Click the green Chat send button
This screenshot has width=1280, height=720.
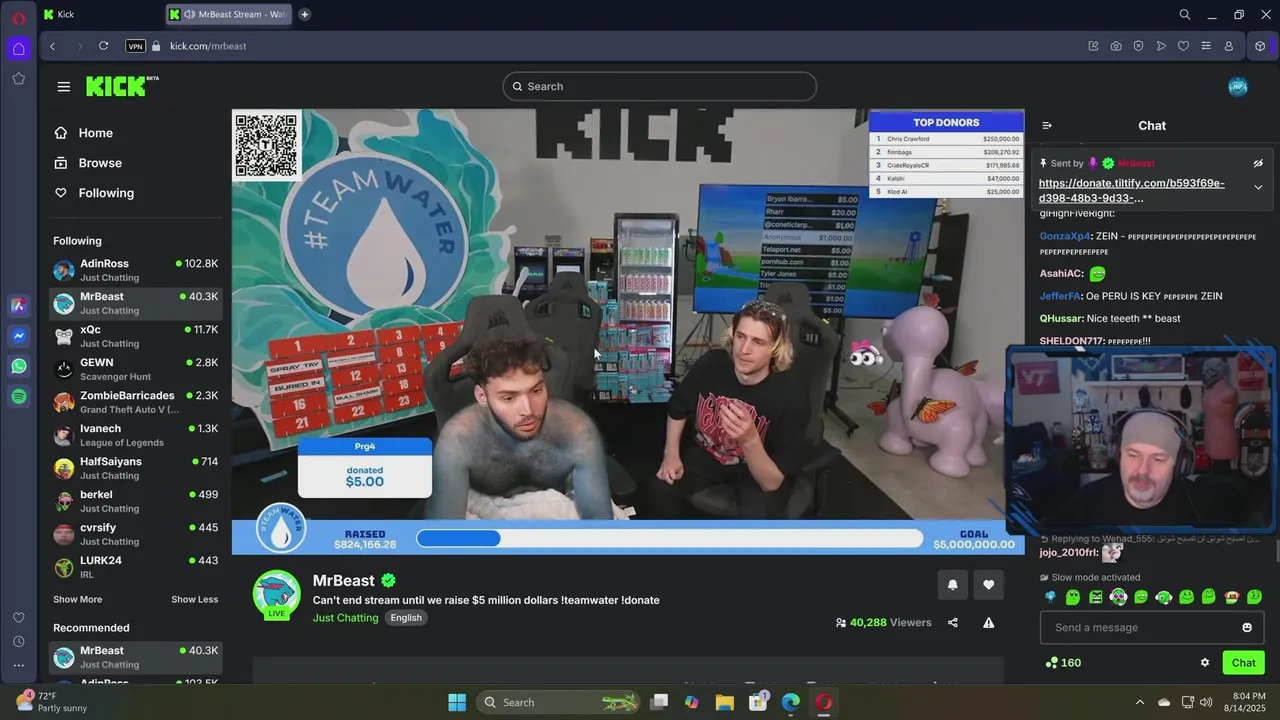[x=1243, y=662]
